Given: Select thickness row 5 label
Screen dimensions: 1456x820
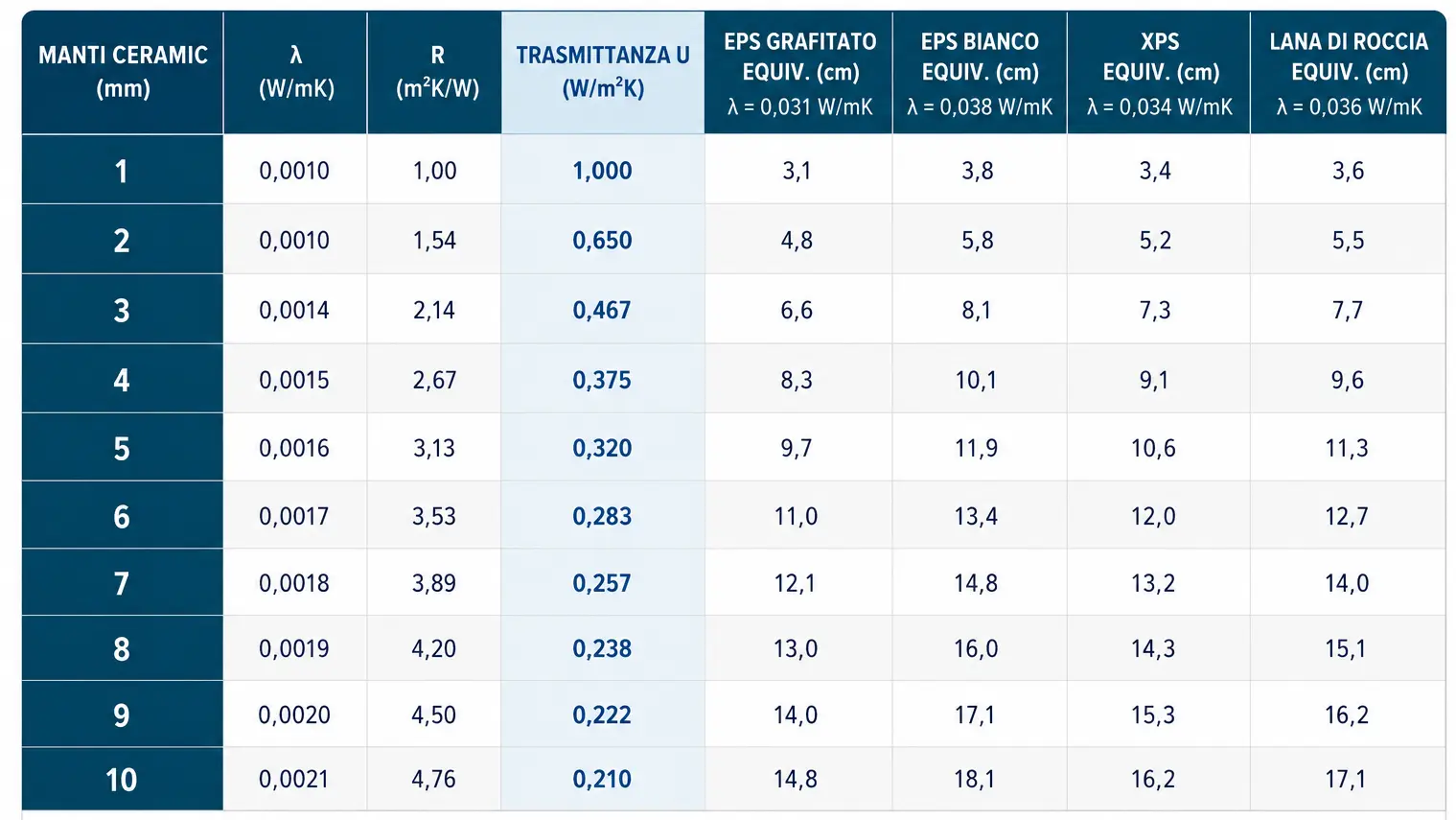Looking at the screenshot, I should tap(122, 449).
